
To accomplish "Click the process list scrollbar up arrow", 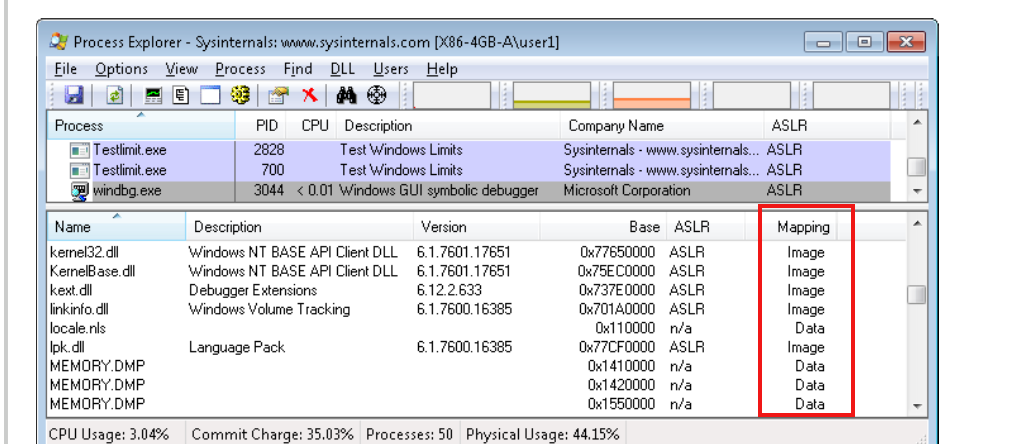I will (x=916, y=122).
